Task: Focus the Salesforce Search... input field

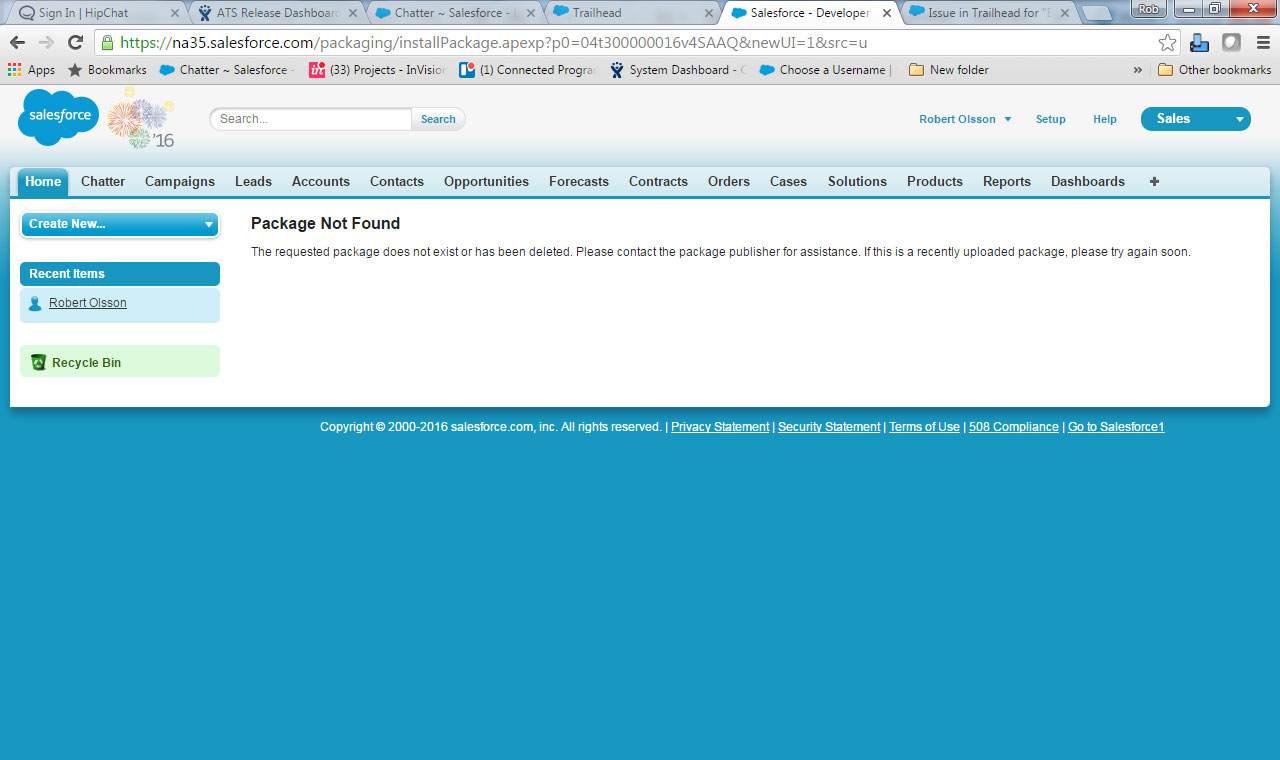Action: click(x=311, y=119)
